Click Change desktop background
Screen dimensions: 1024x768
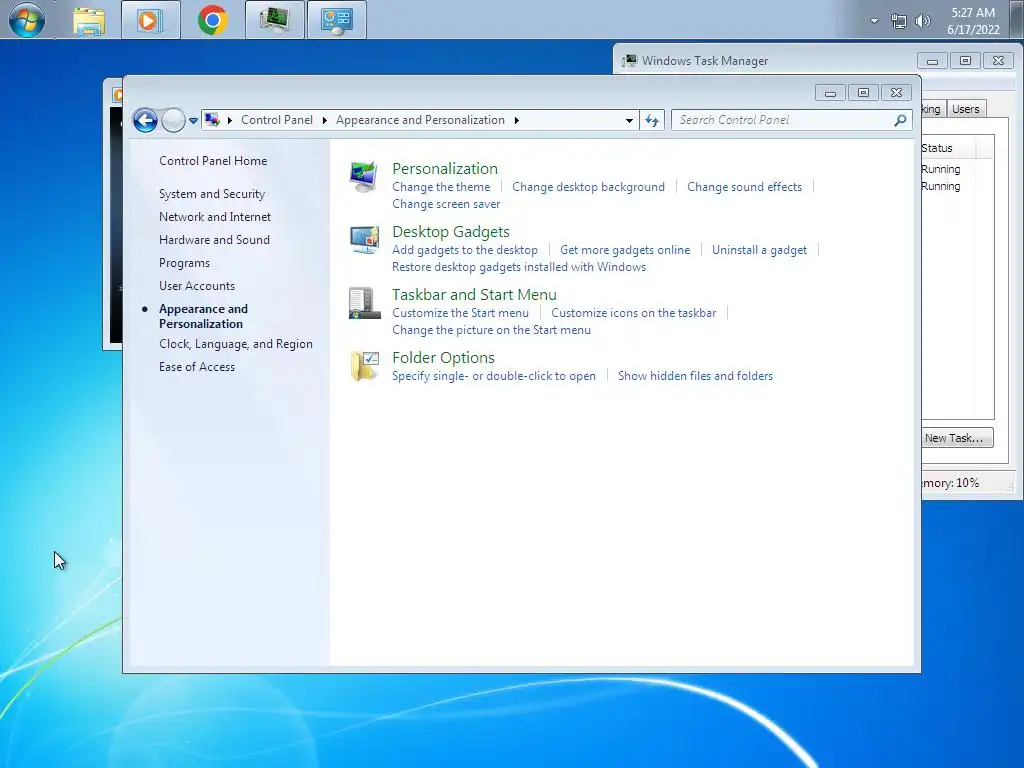click(x=588, y=187)
